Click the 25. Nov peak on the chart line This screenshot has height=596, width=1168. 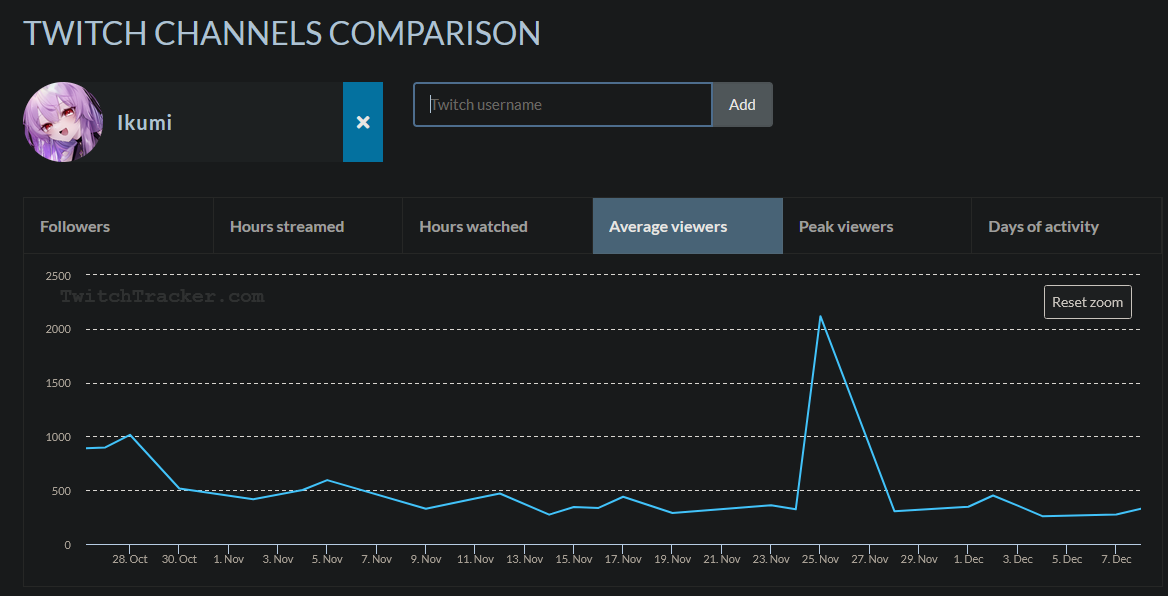(x=820, y=316)
